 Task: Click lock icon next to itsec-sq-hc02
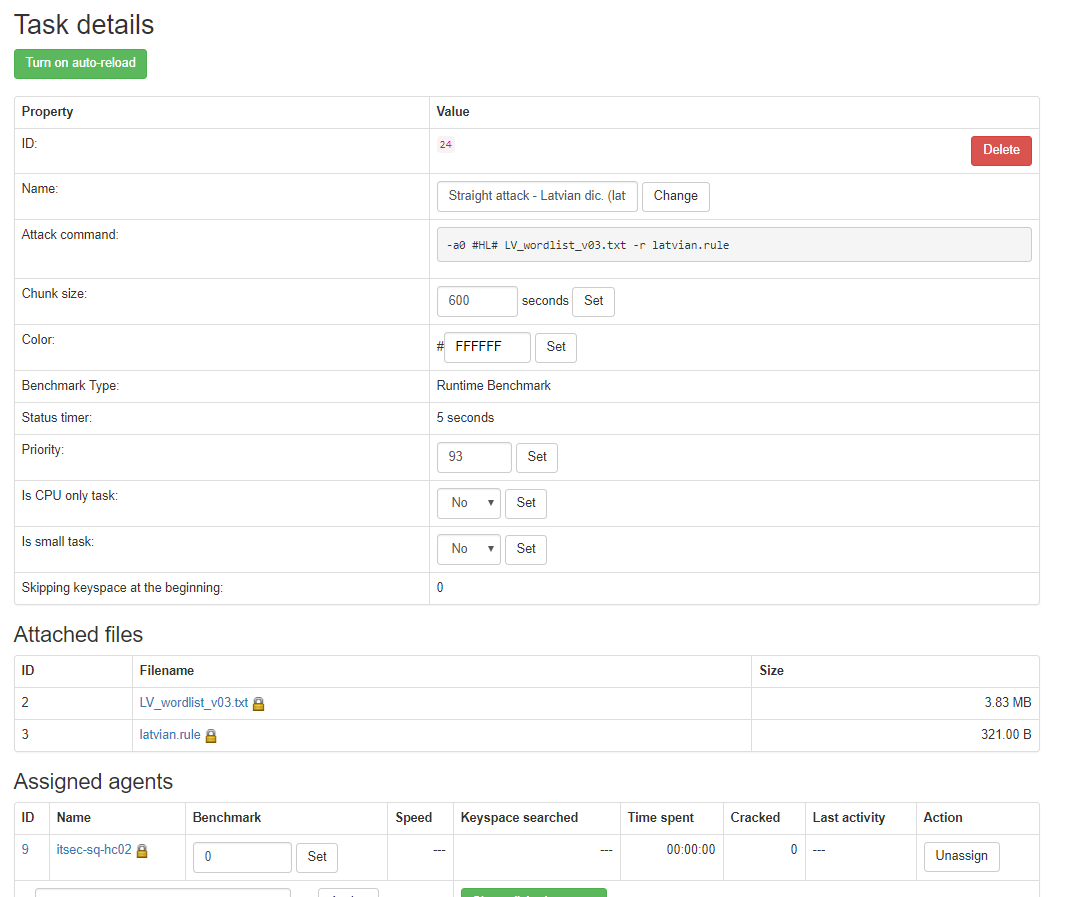click(142, 851)
